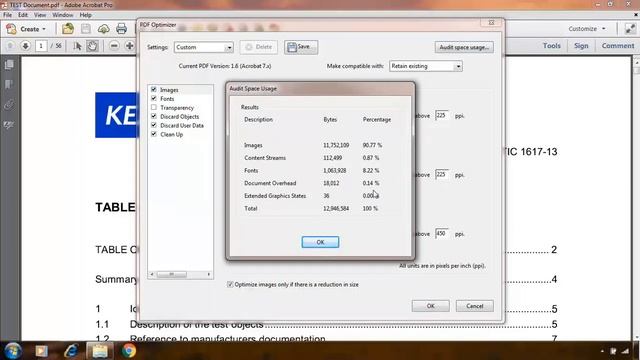This screenshot has height=360, width=640.
Task: Toggle the Clean Up checkbox
Action: (154, 134)
